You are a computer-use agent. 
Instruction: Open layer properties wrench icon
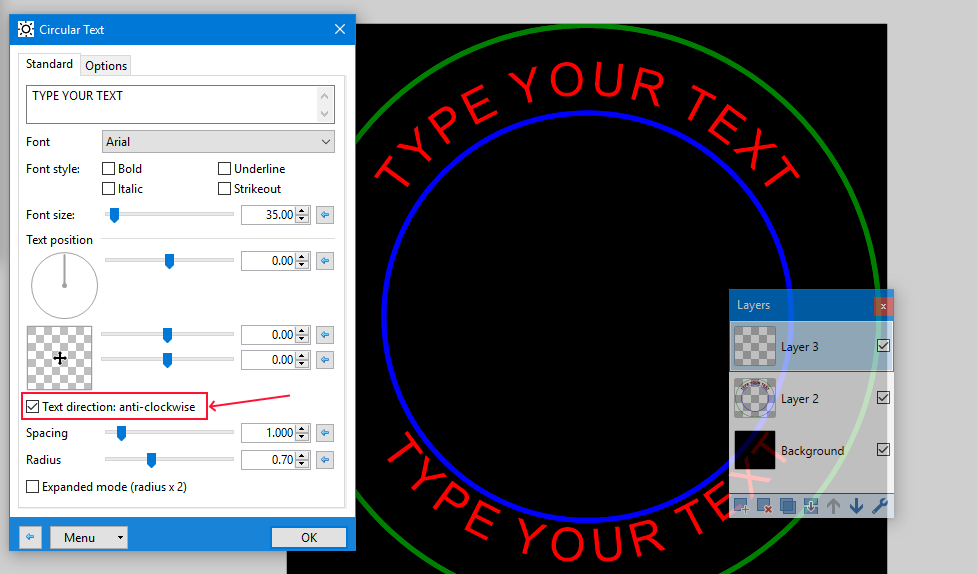(x=879, y=506)
